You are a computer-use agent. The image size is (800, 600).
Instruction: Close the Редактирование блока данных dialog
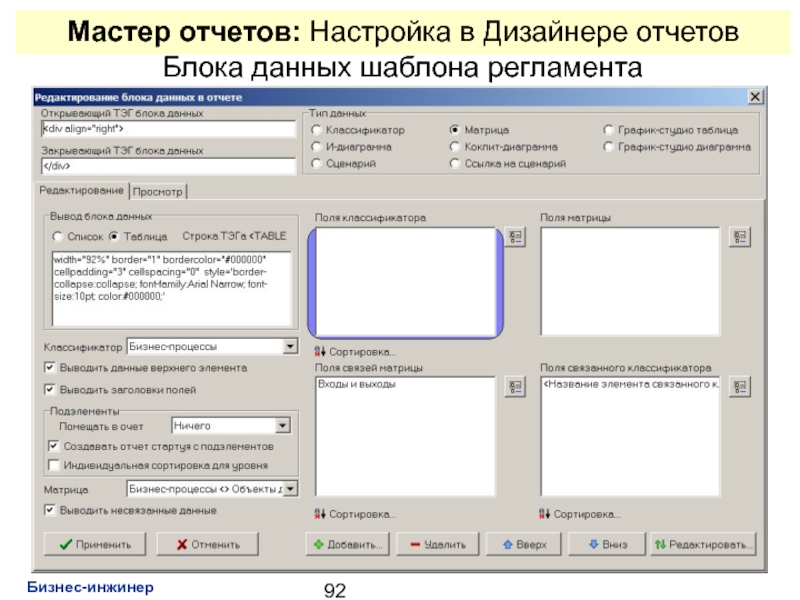(755, 96)
